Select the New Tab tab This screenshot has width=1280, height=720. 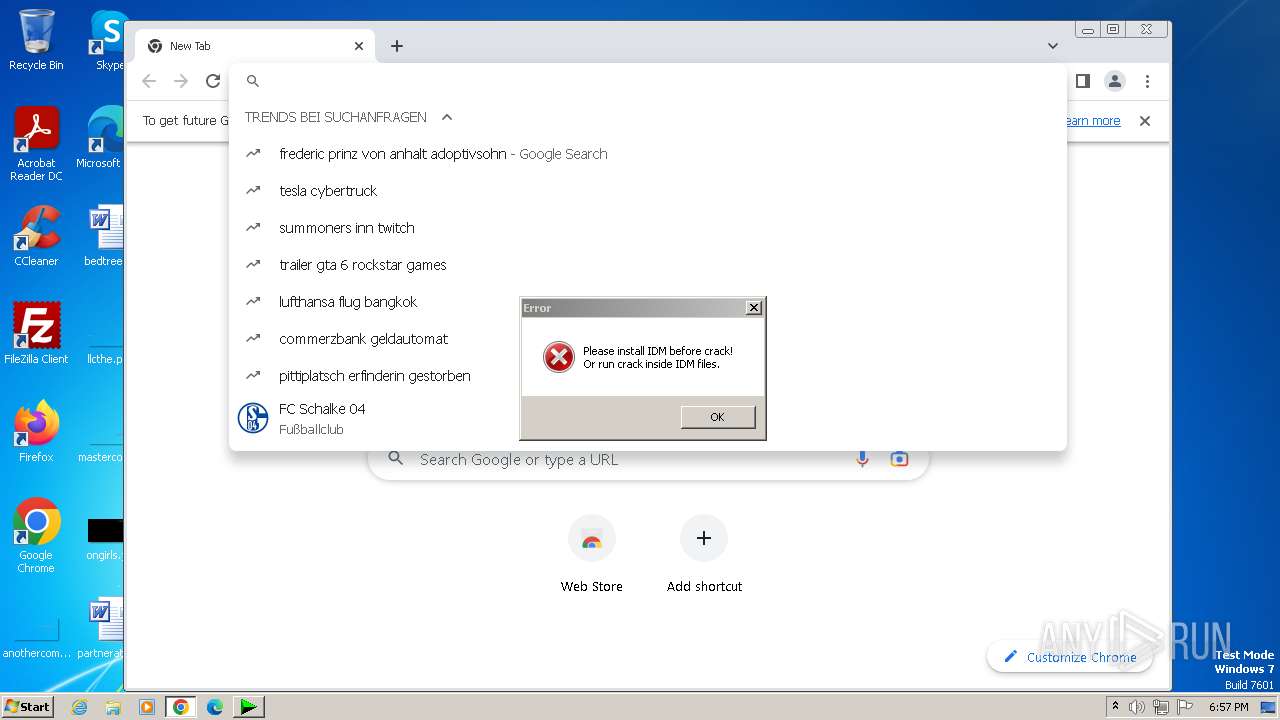click(255, 46)
